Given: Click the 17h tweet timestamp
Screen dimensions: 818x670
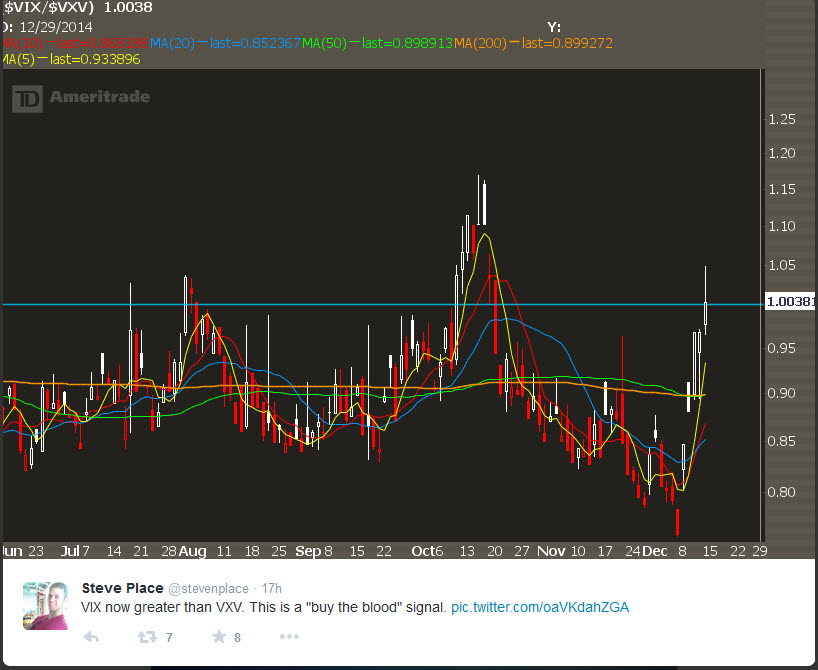Looking at the screenshot, I should tap(271, 588).
